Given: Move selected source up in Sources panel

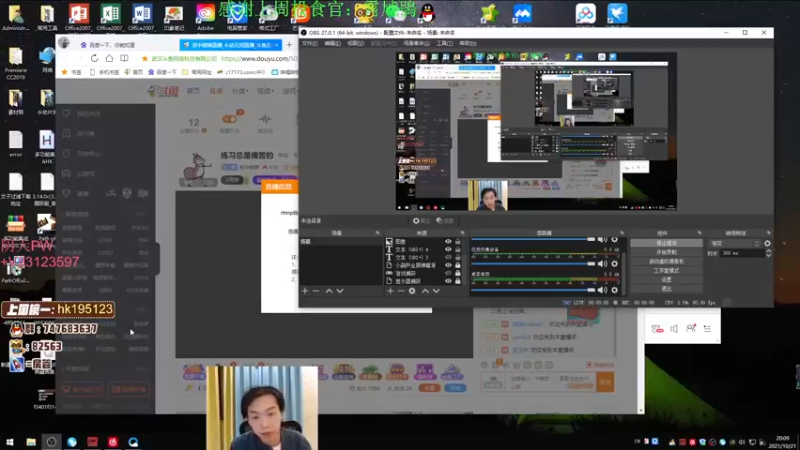Looking at the screenshot, I should coord(425,291).
